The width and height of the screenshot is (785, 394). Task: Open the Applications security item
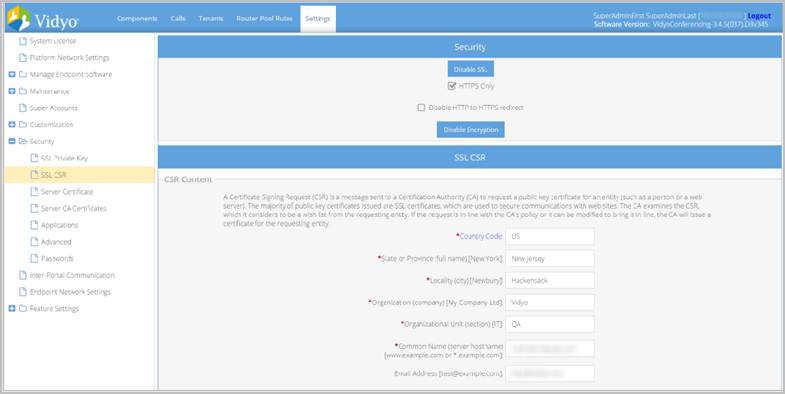pos(60,225)
